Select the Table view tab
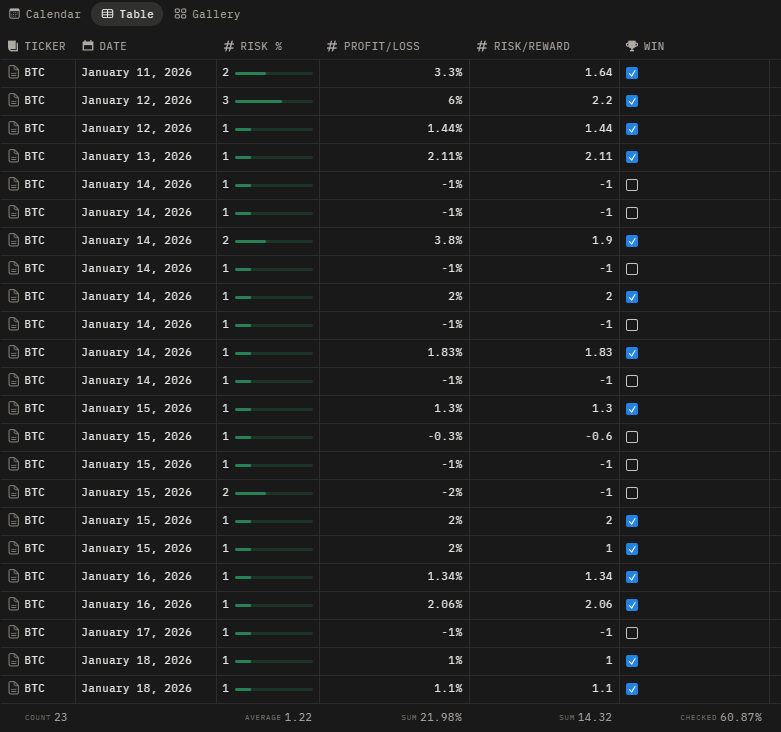781x732 pixels. tap(127, 14)
